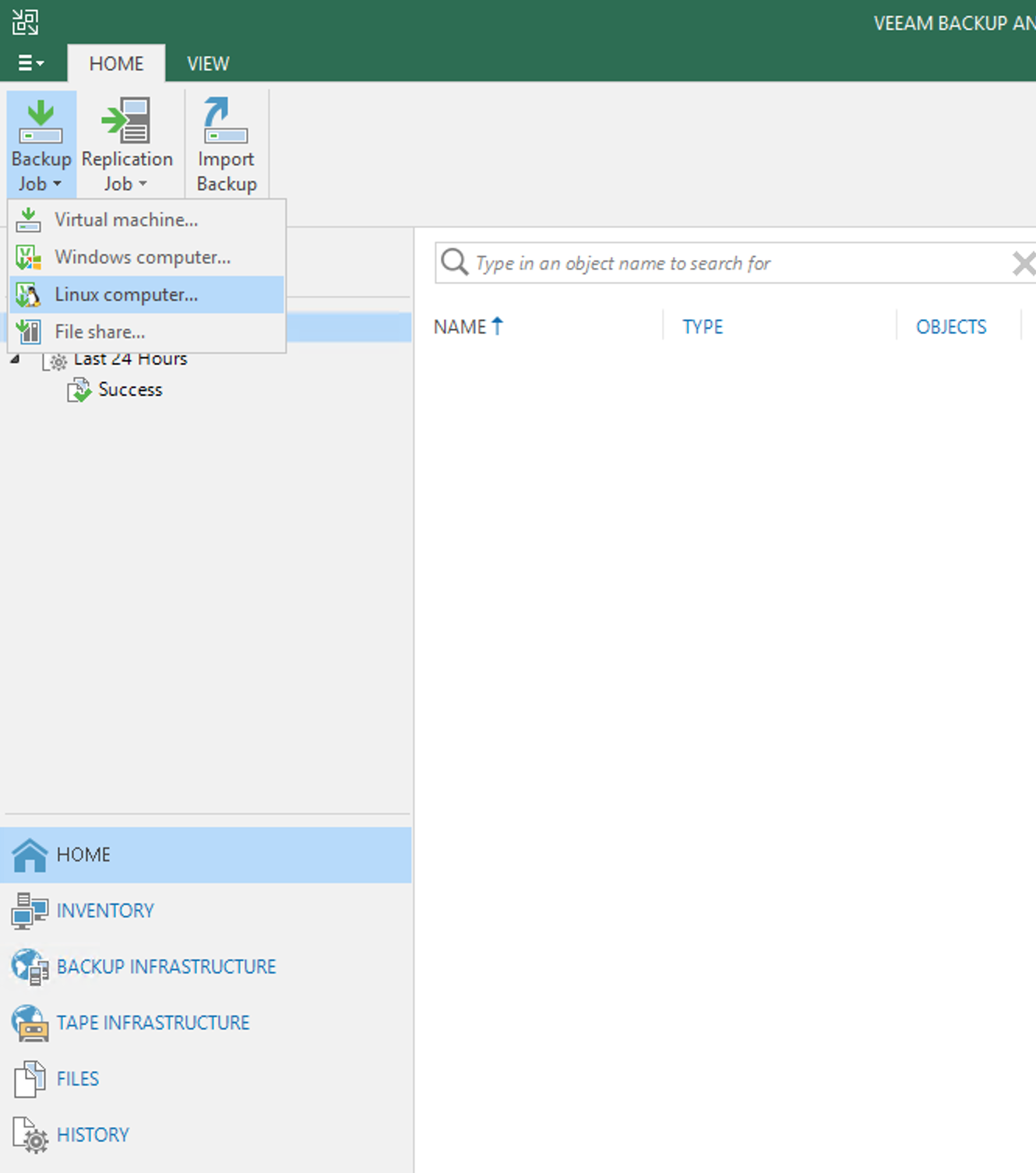The height and width of the screenshot is (1173, 1036).
Task: Click the FILES documents icon
Action: coord(30,1079)
